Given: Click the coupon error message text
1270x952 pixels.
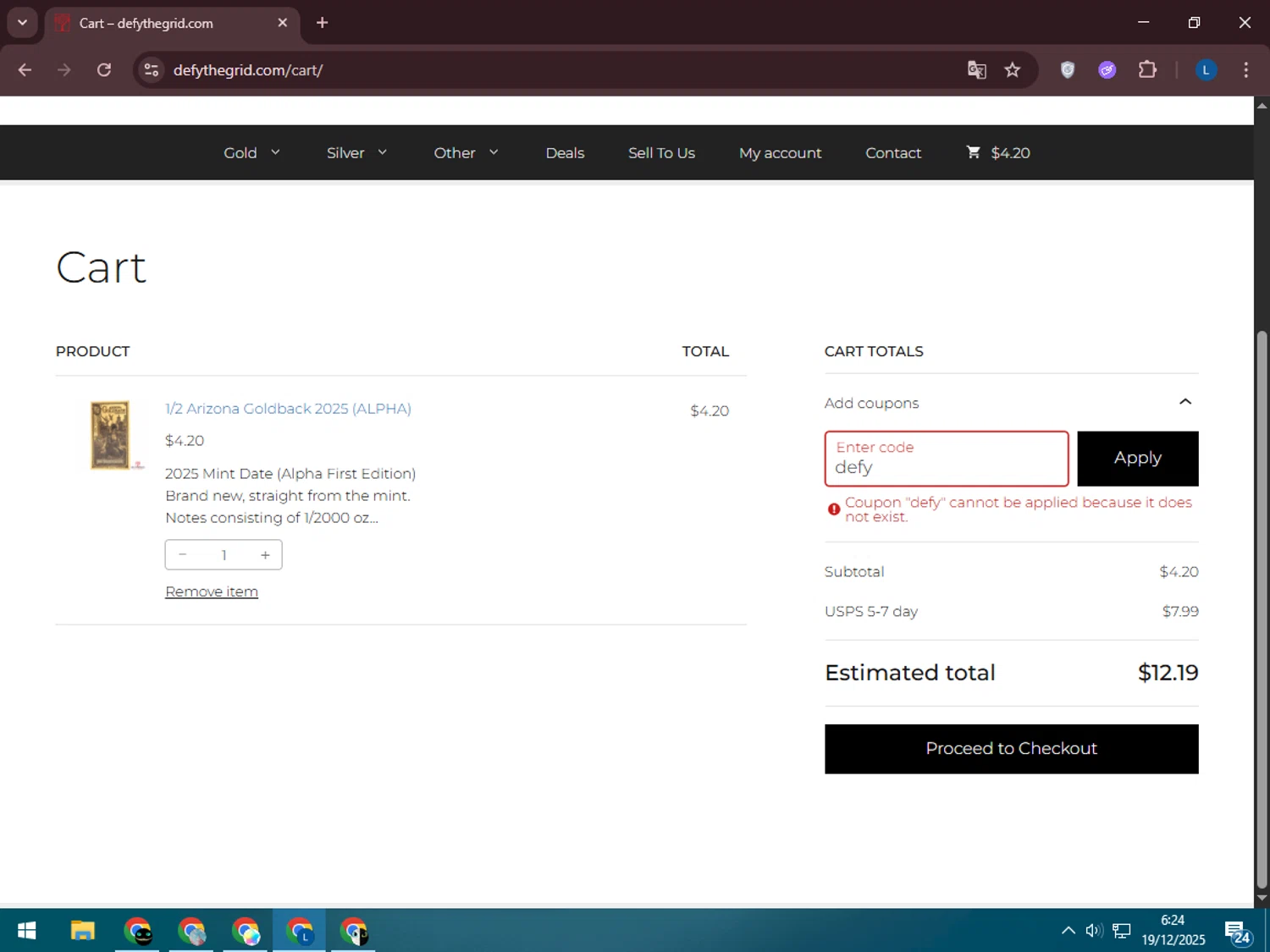Looking at the screenshot, I should click(1019, 509).
